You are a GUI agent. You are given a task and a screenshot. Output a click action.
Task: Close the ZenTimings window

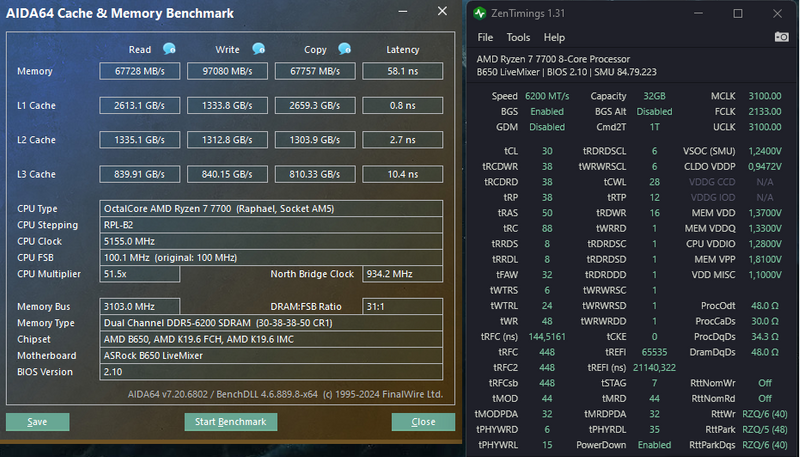pyautogui.click(x=777, y=14)
